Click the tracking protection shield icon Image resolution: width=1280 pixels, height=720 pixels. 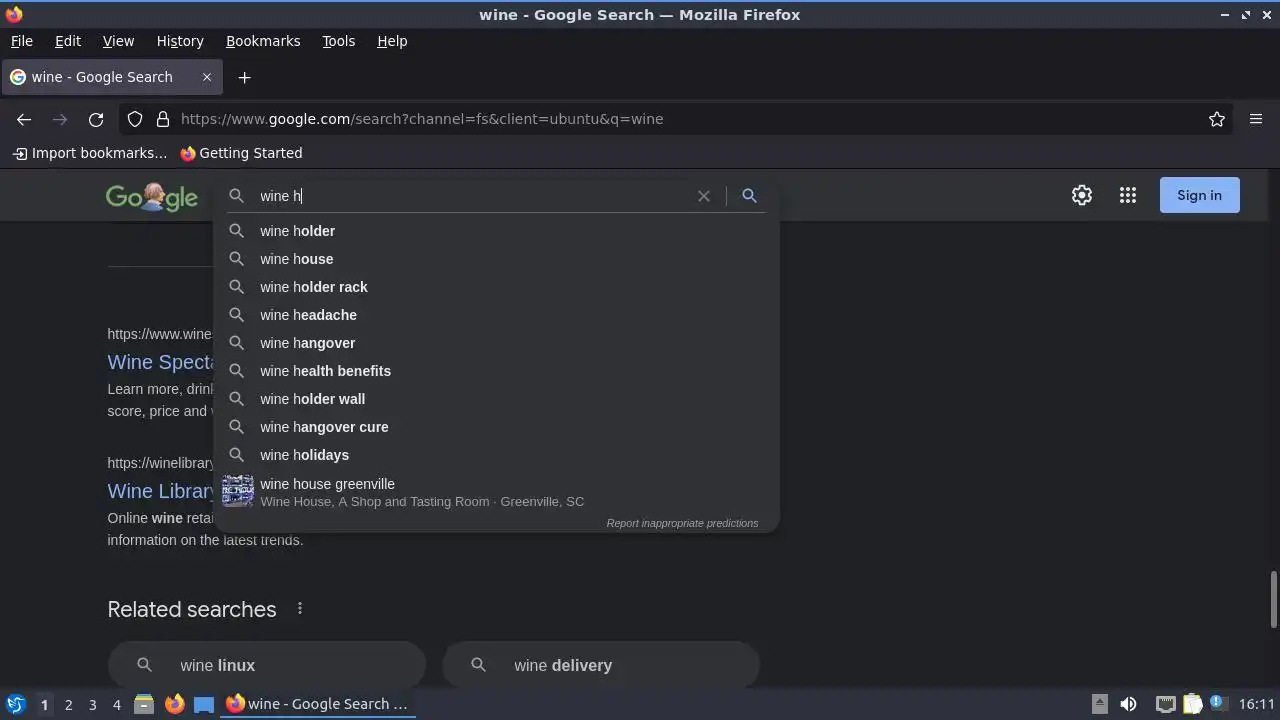click(x=135, y=119)
